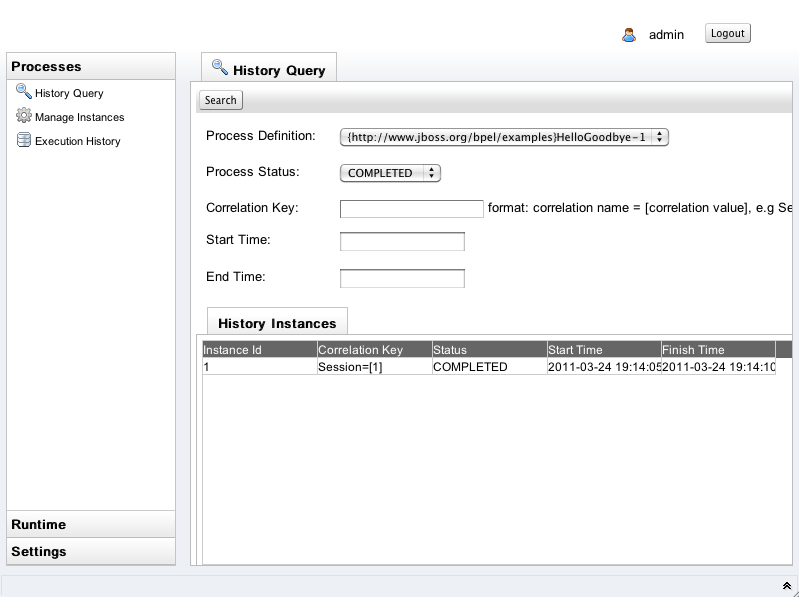Viewport: 799px width, 597px height.
Task: Click the Logout button
Action: [728, 33]
